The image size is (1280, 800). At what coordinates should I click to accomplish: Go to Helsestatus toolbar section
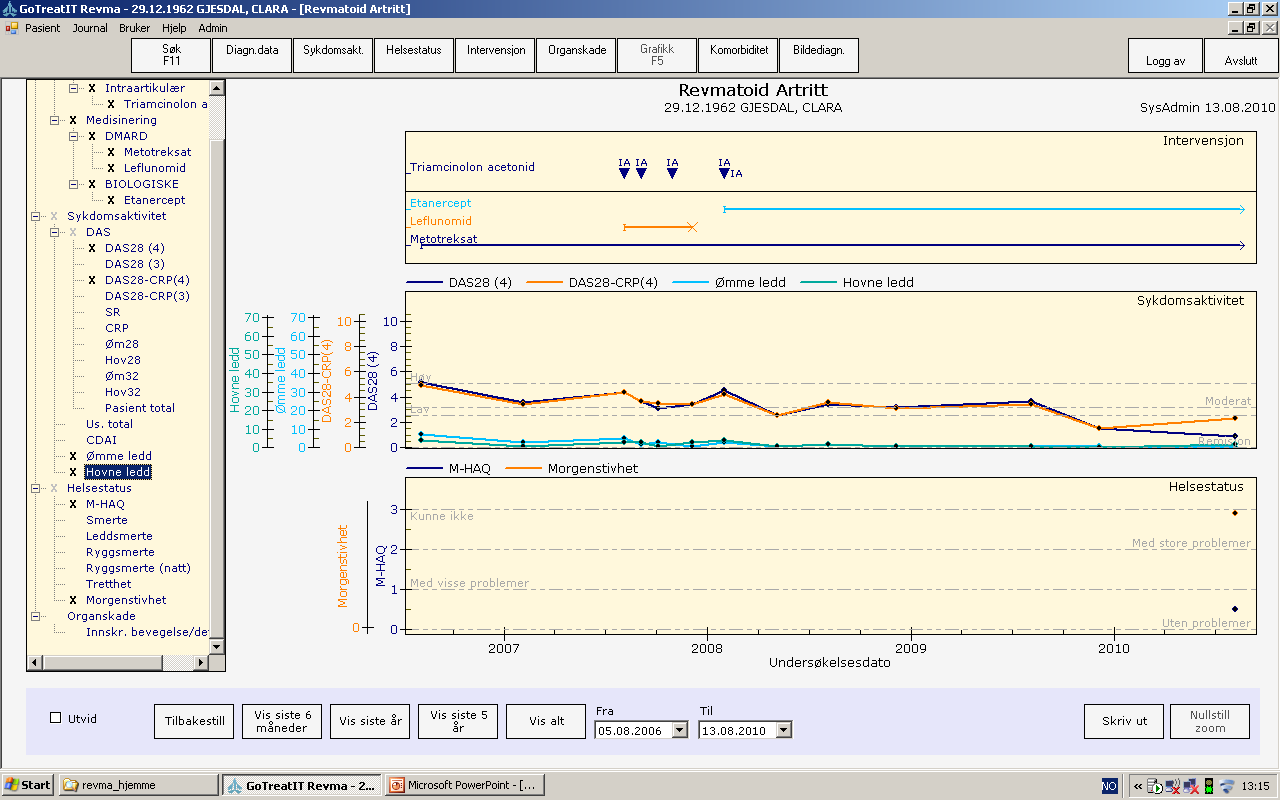(x=414, y=55)
